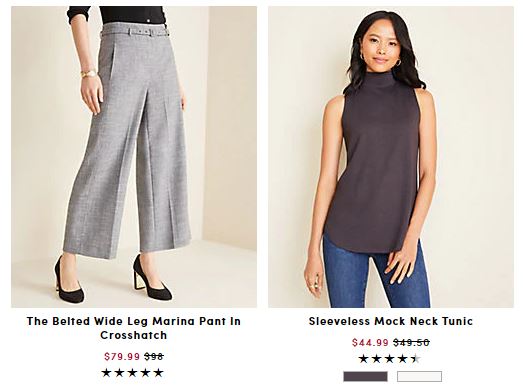
Task: Select the dark gray tunic color swatch
Action: pyautogui.click(x=365, y=376)
